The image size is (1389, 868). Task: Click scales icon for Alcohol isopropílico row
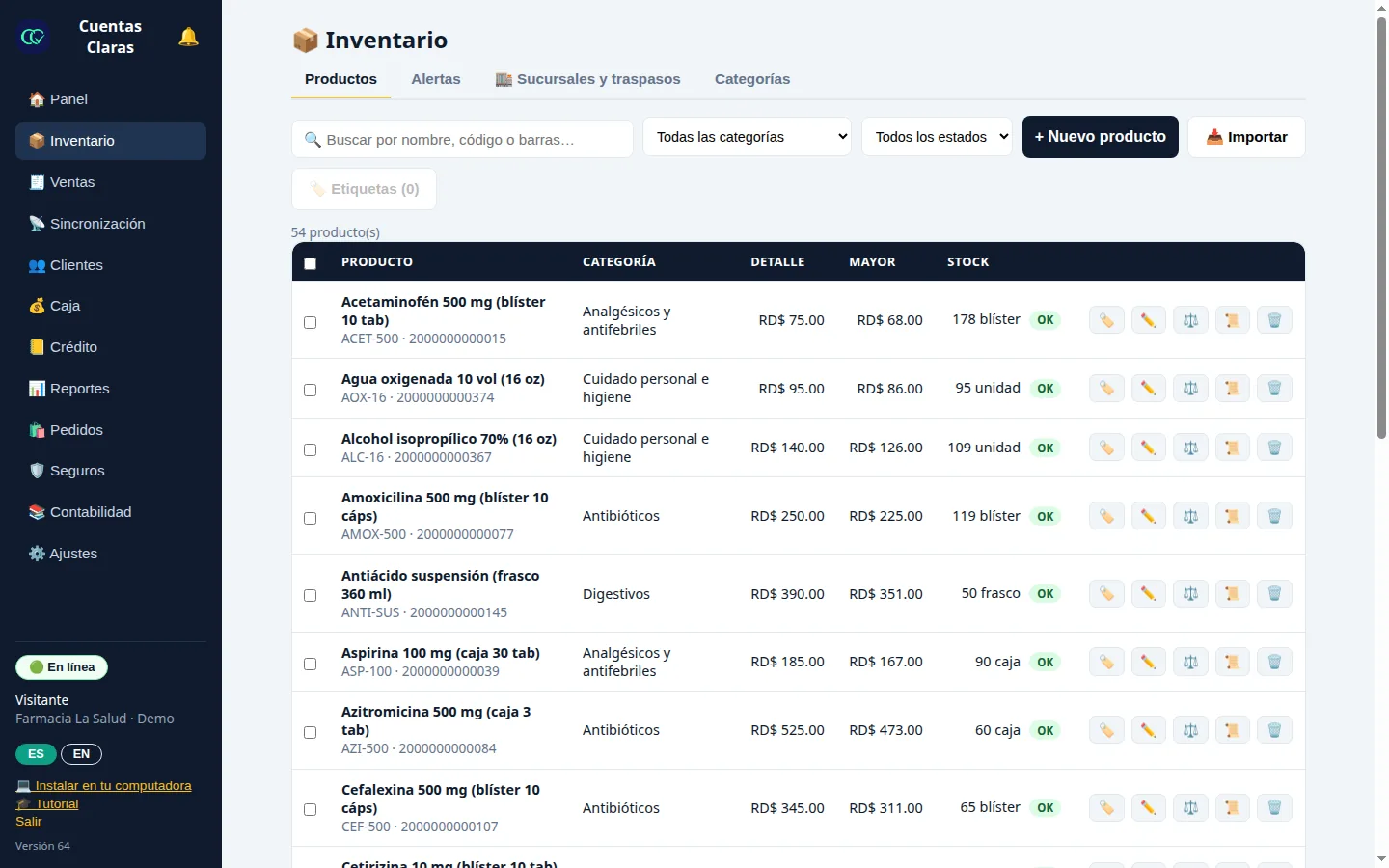1190,448
